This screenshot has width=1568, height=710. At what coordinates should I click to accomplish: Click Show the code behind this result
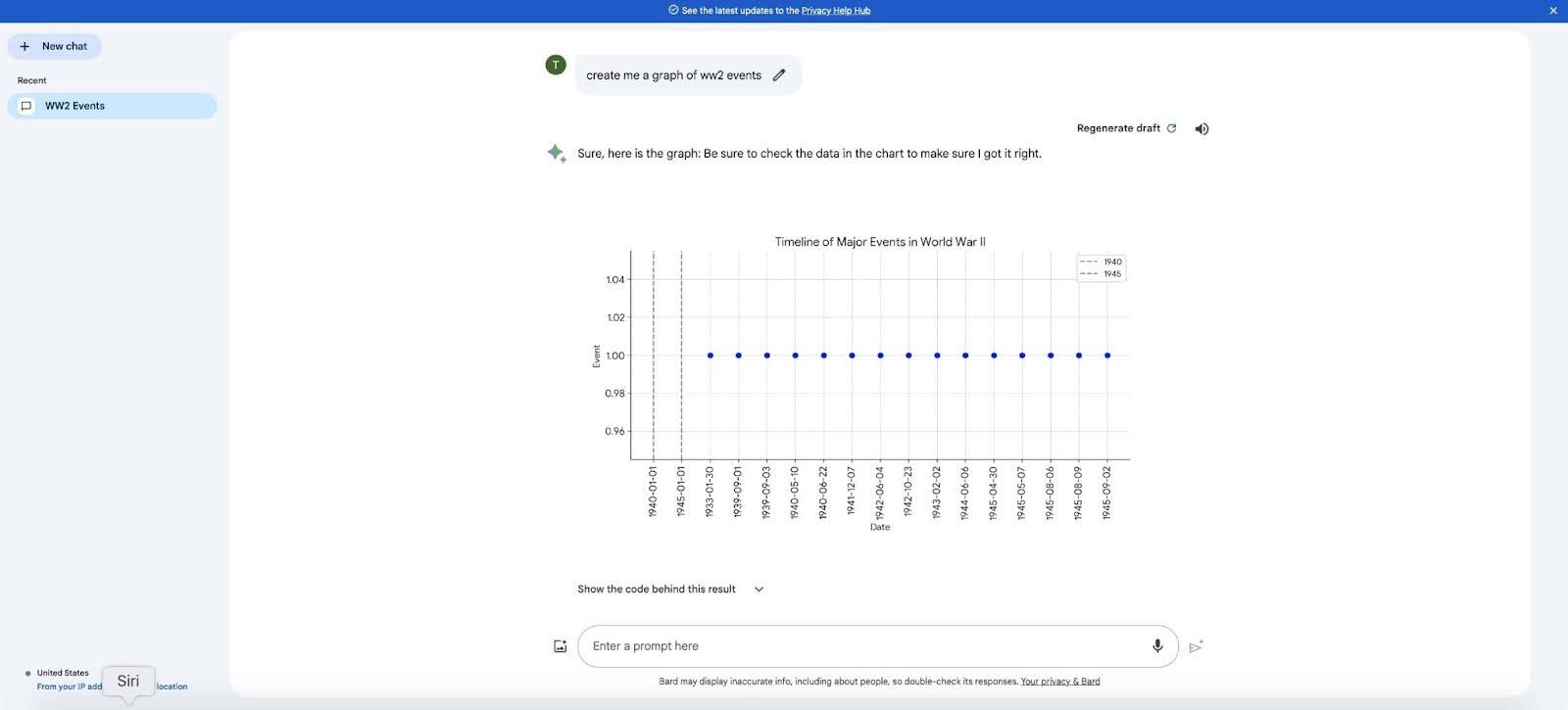(656, 590)
